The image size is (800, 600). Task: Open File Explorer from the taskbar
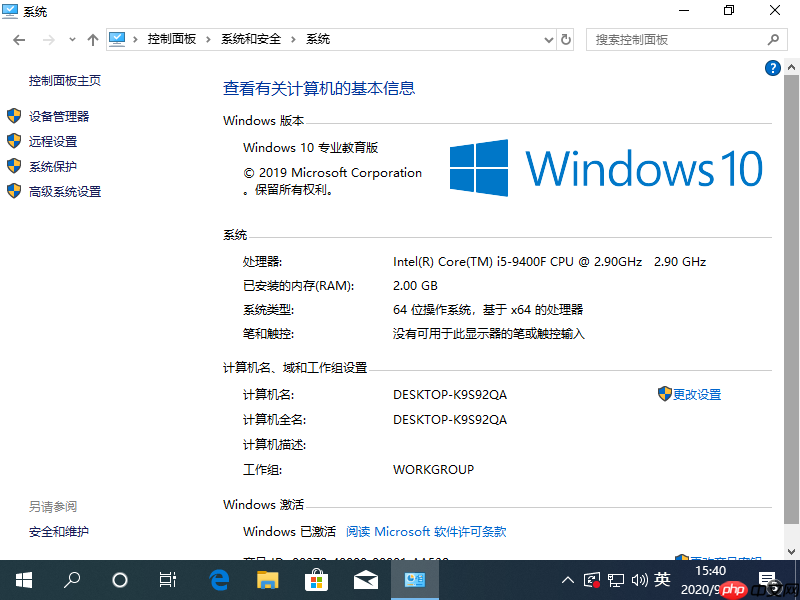tap(266, 580)
